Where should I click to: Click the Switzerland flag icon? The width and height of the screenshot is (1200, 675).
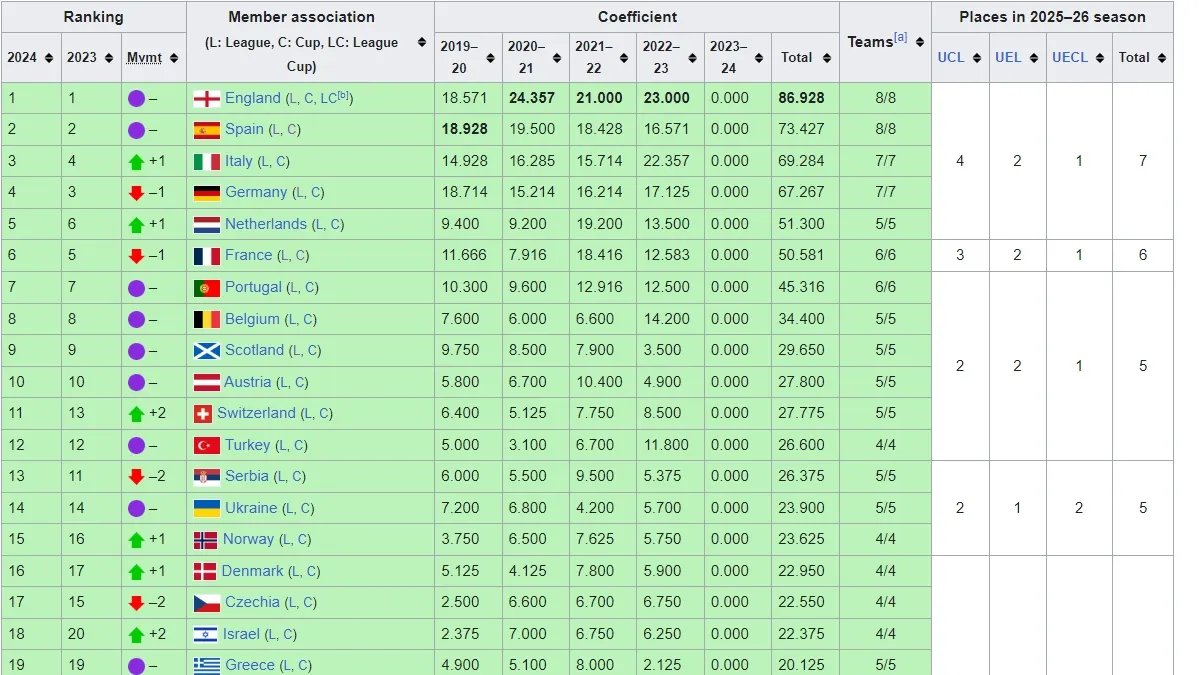pos(202,413)
